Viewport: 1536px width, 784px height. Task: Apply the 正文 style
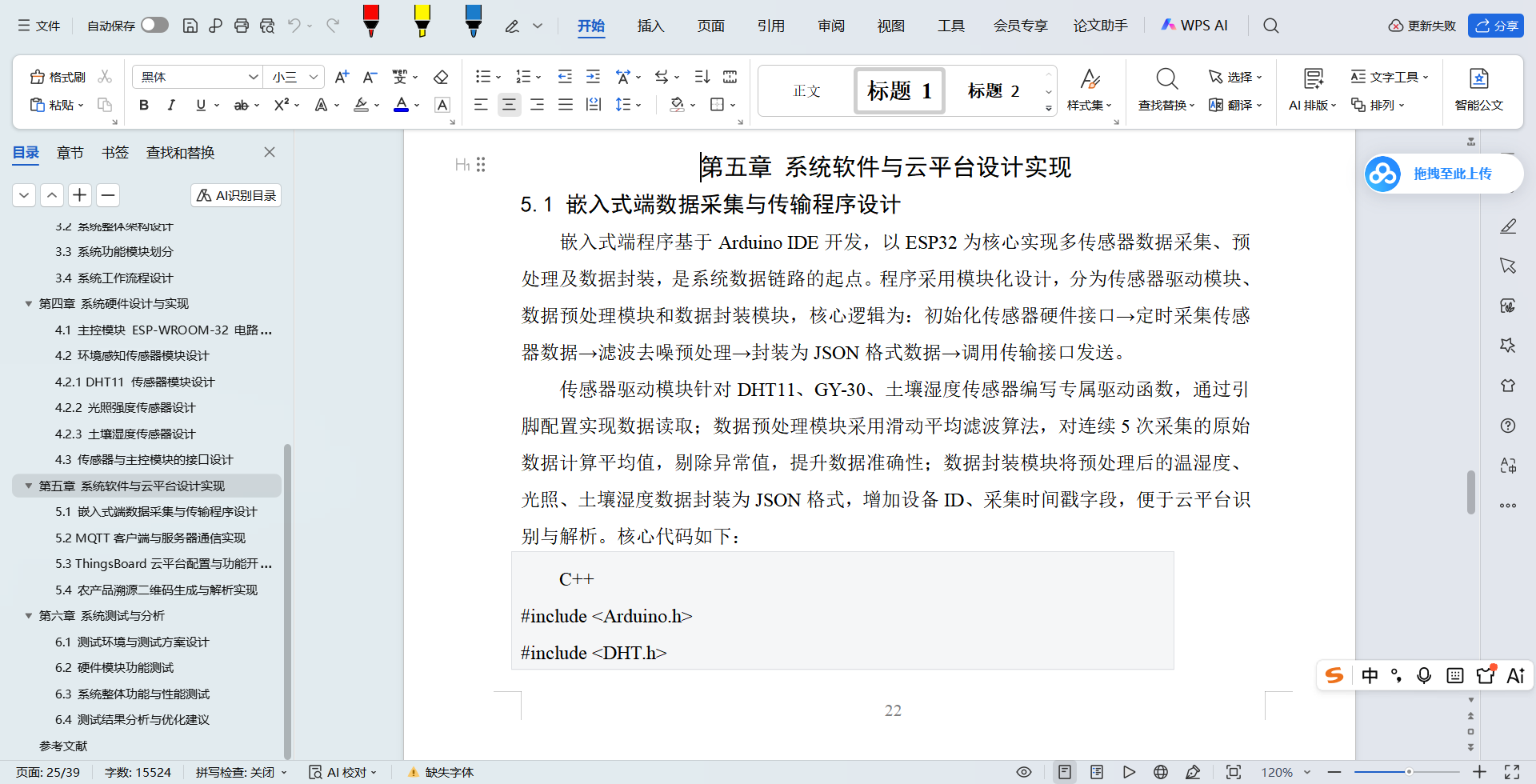pyautogui.click(x=806, y=90)
